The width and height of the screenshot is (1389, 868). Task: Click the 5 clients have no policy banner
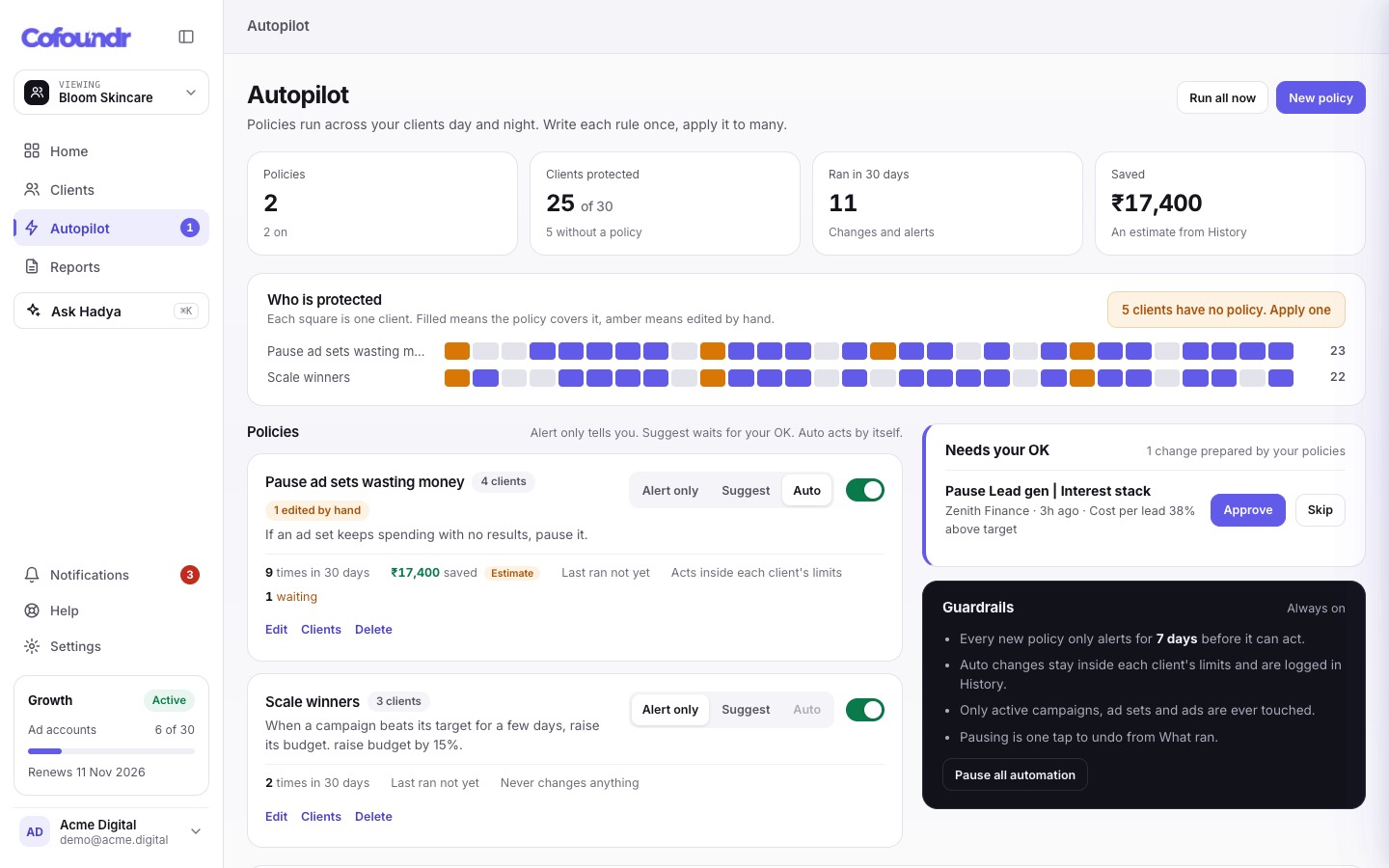(x=1226, y=310)
